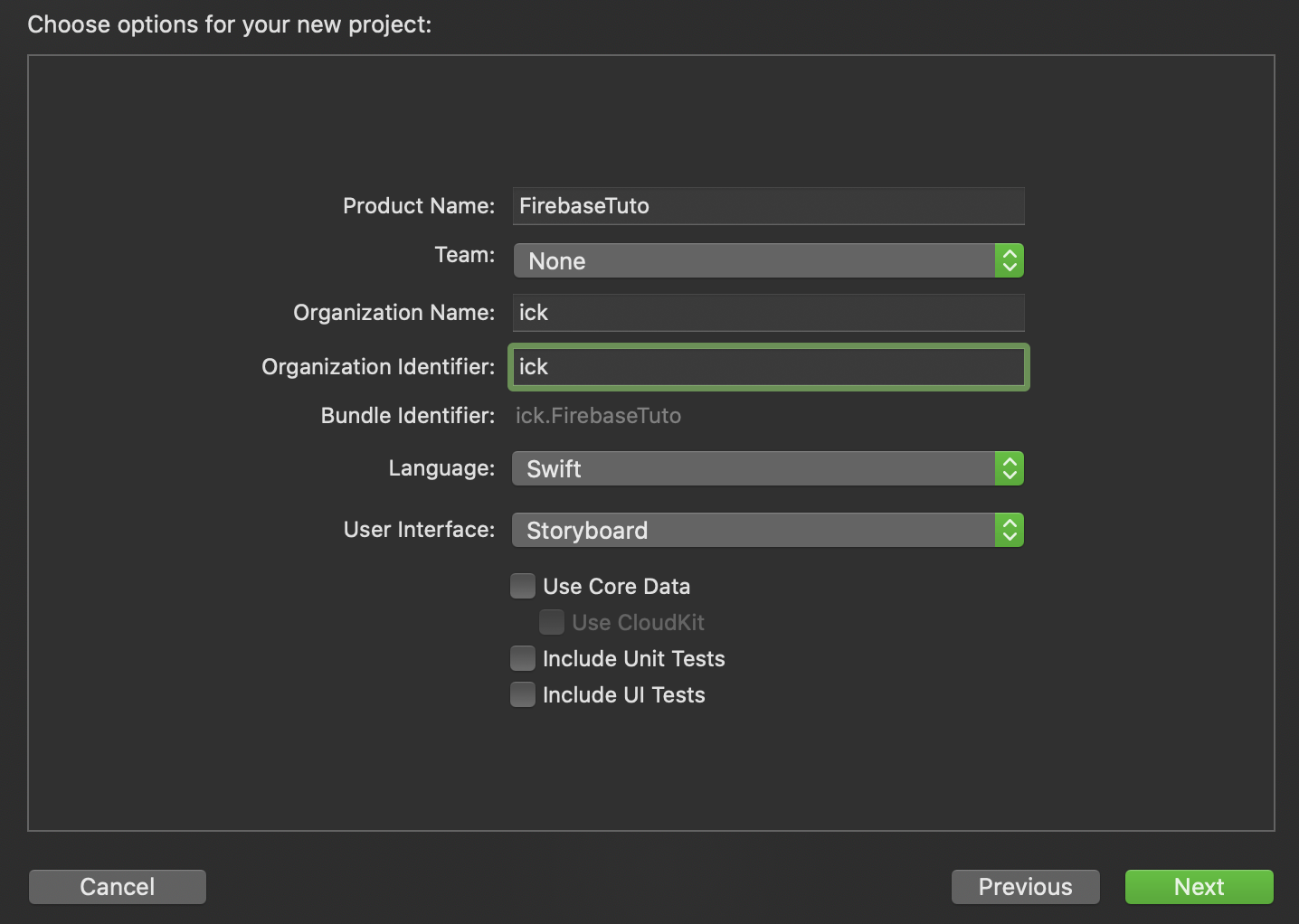The image size is (1299, 924).
Task: Click the 'Bundle Identifier:' label
Action: point(408,416)
